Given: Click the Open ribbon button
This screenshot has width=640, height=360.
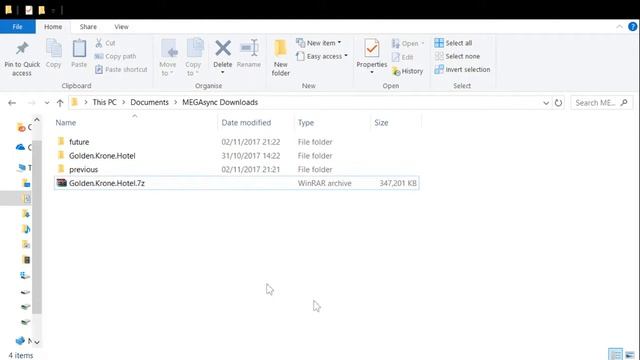Looking at the screenshot, I should (408, 43).
